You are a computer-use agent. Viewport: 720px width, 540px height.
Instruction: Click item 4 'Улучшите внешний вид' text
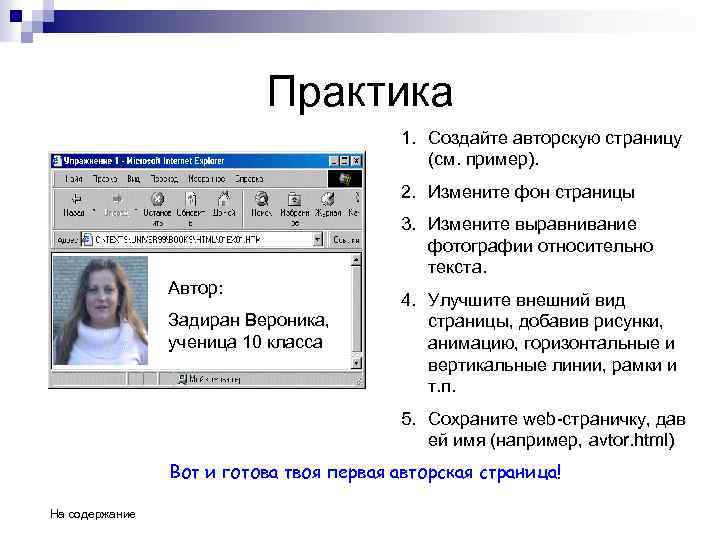click(x=526, y=300)
